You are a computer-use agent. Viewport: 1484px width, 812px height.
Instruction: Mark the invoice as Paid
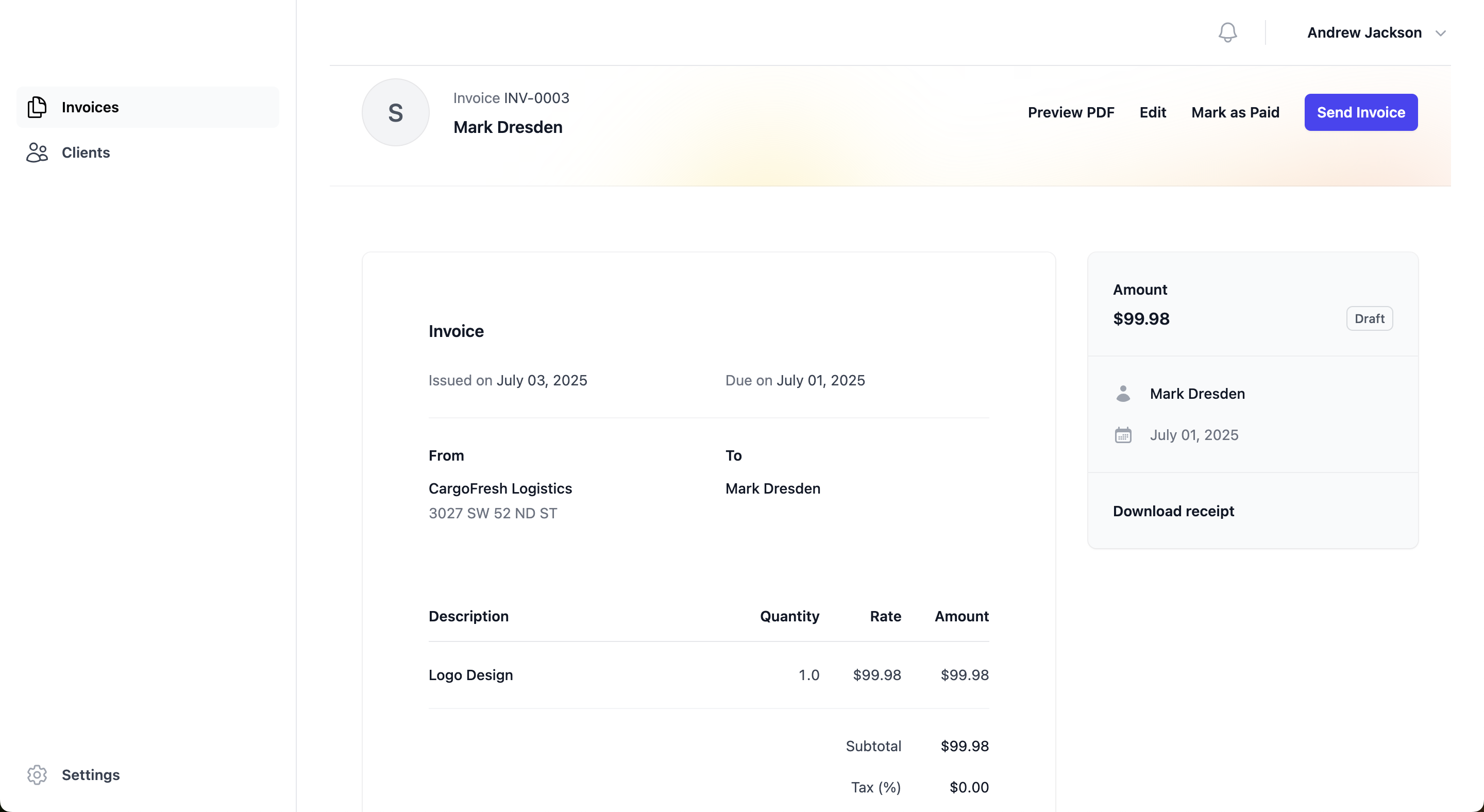click(1235, 112)
